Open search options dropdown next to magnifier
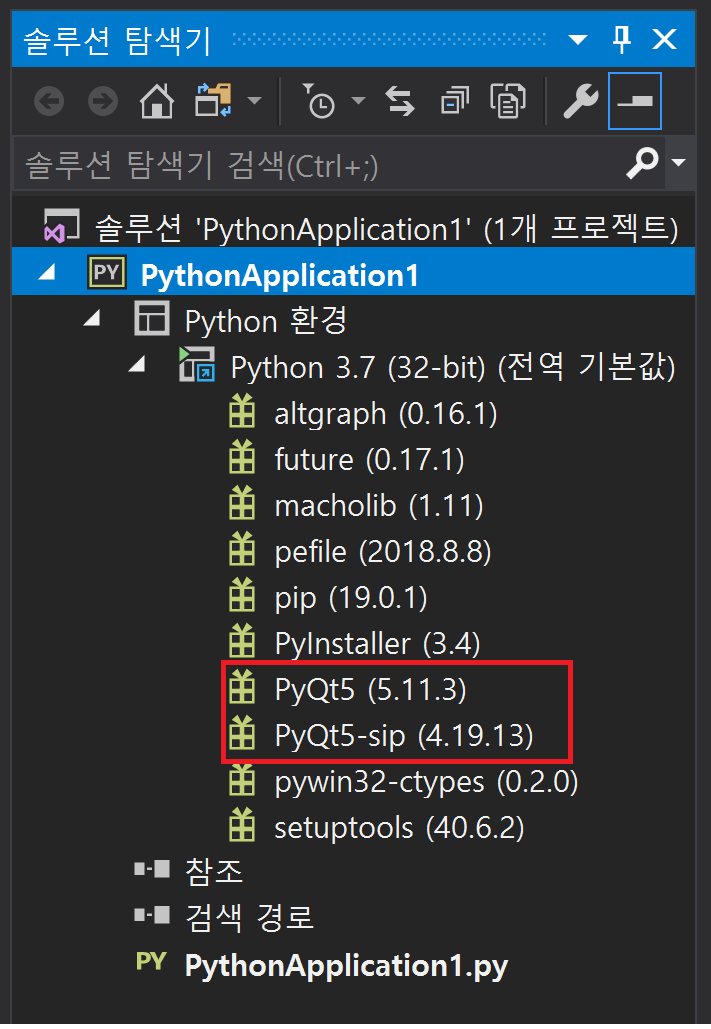 679,162
